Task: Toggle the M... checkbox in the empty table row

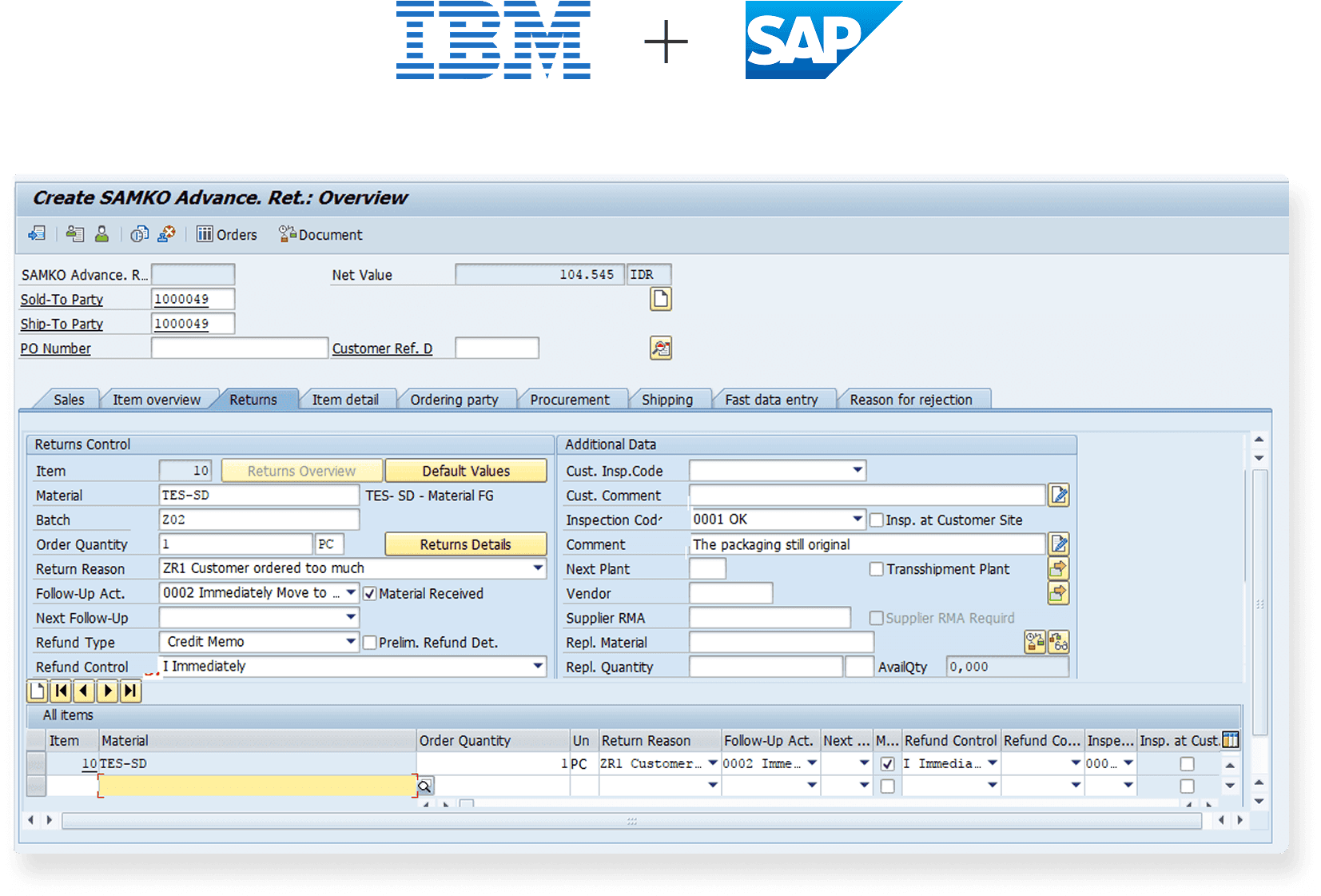Action: click(887, 786)
